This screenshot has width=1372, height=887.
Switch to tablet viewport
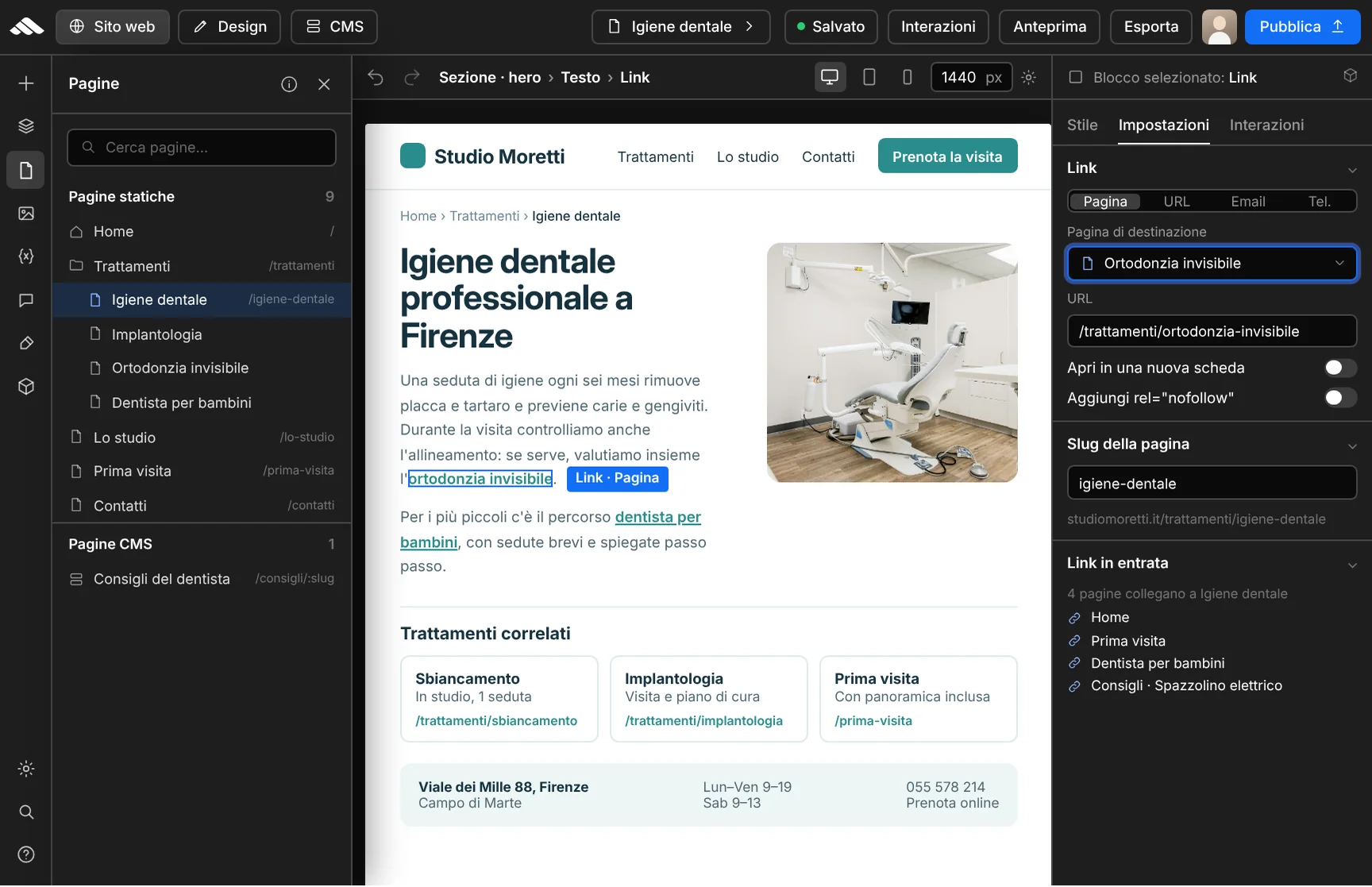[x=869, y=77]
